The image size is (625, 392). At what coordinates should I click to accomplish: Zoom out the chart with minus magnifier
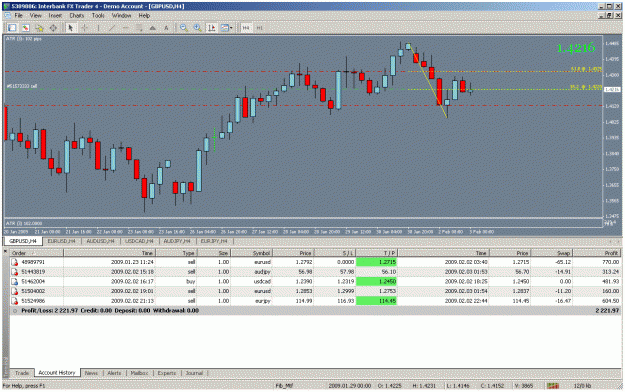(x=184, y=28)
